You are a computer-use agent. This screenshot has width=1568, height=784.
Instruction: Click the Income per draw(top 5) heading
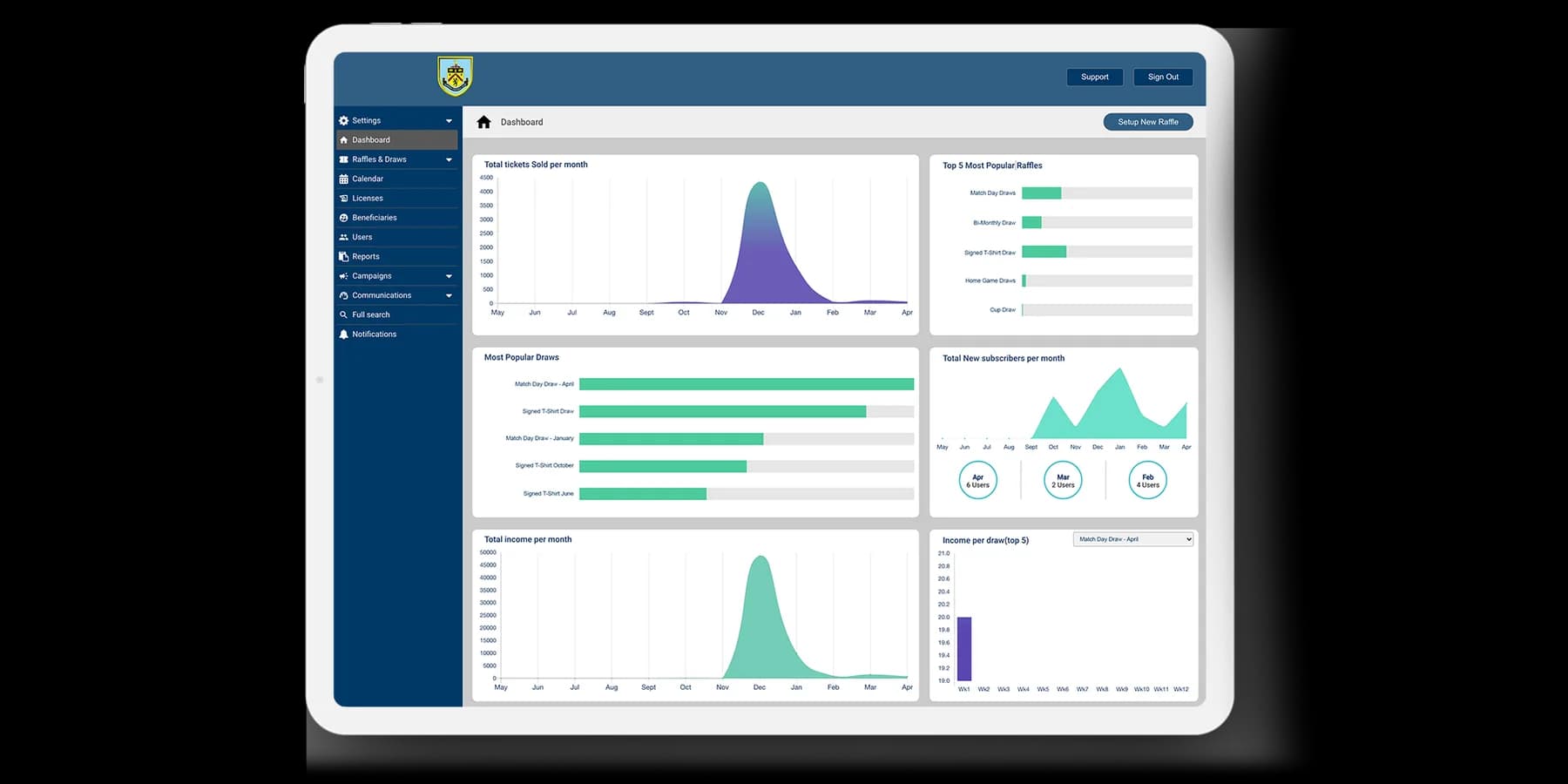coord(985,540)
